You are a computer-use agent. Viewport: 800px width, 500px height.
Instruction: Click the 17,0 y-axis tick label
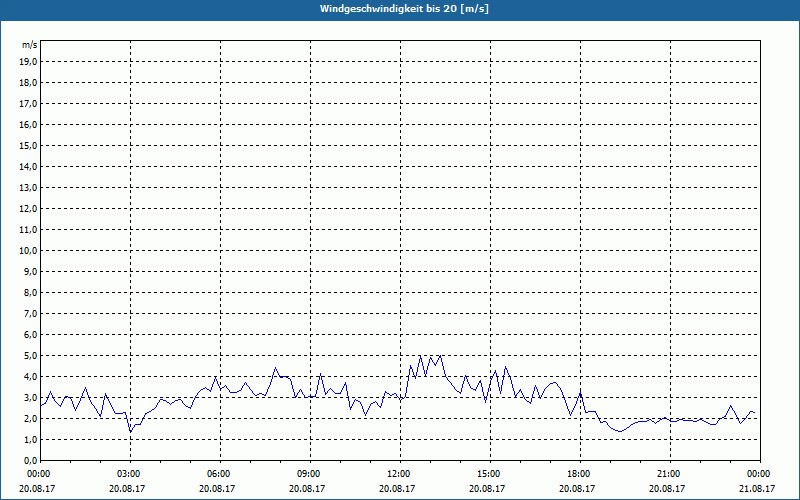(28, 103)
